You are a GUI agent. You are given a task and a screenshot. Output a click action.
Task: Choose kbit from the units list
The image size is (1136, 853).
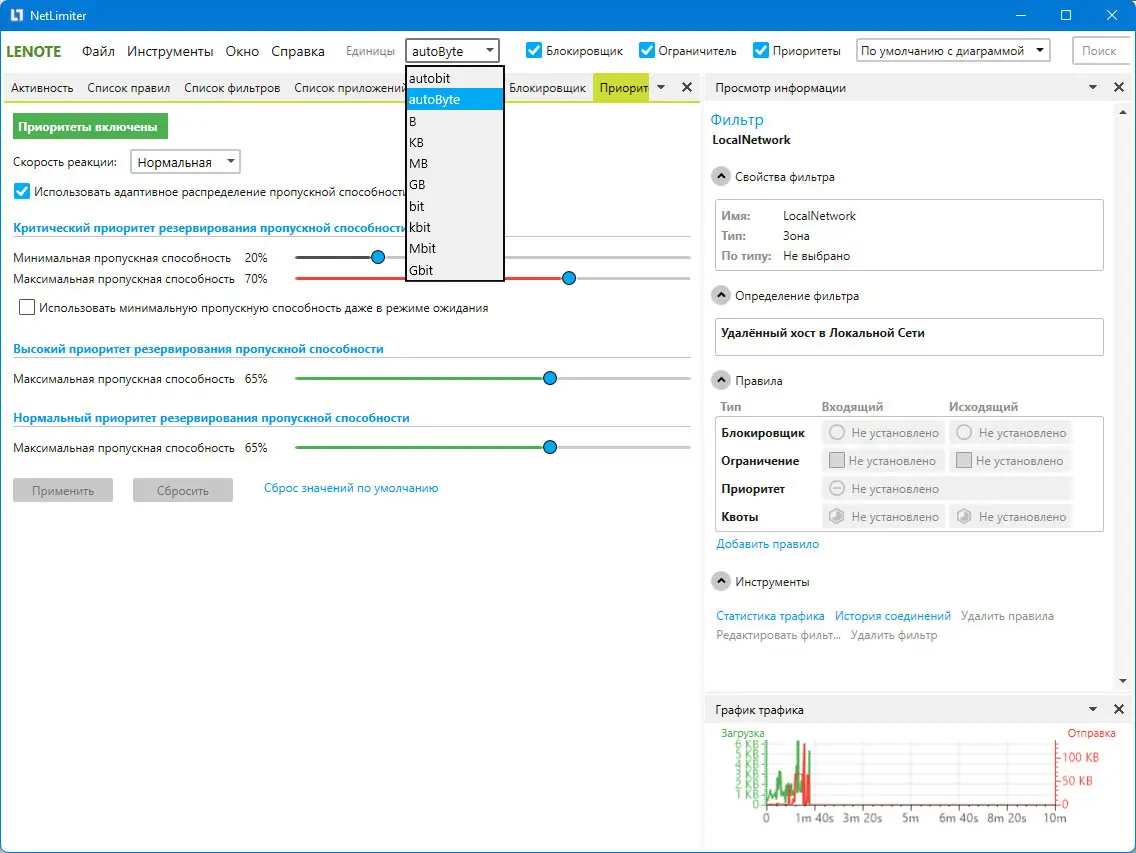455,227
